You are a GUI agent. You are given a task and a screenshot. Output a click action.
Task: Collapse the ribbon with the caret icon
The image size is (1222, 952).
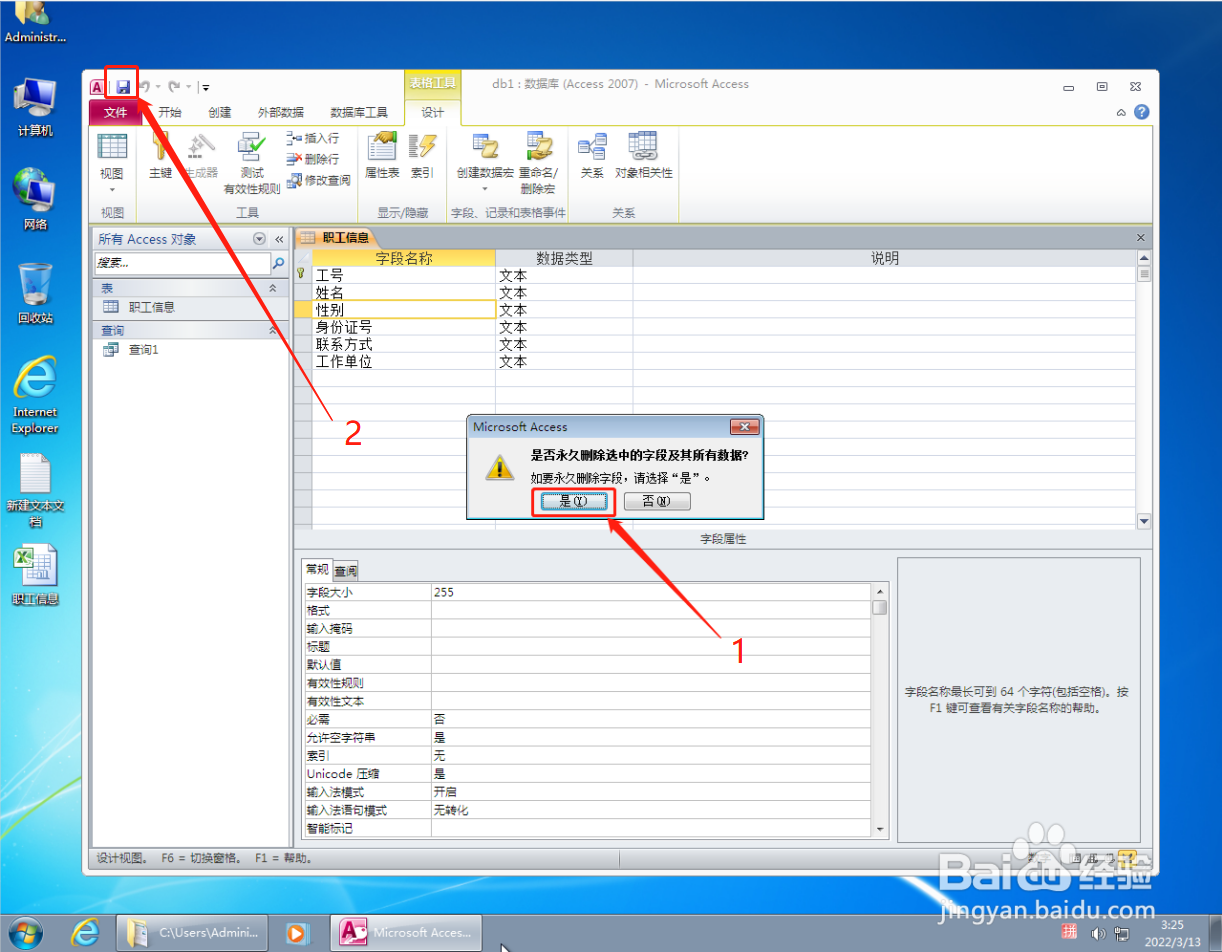(x=1121, y=113)
